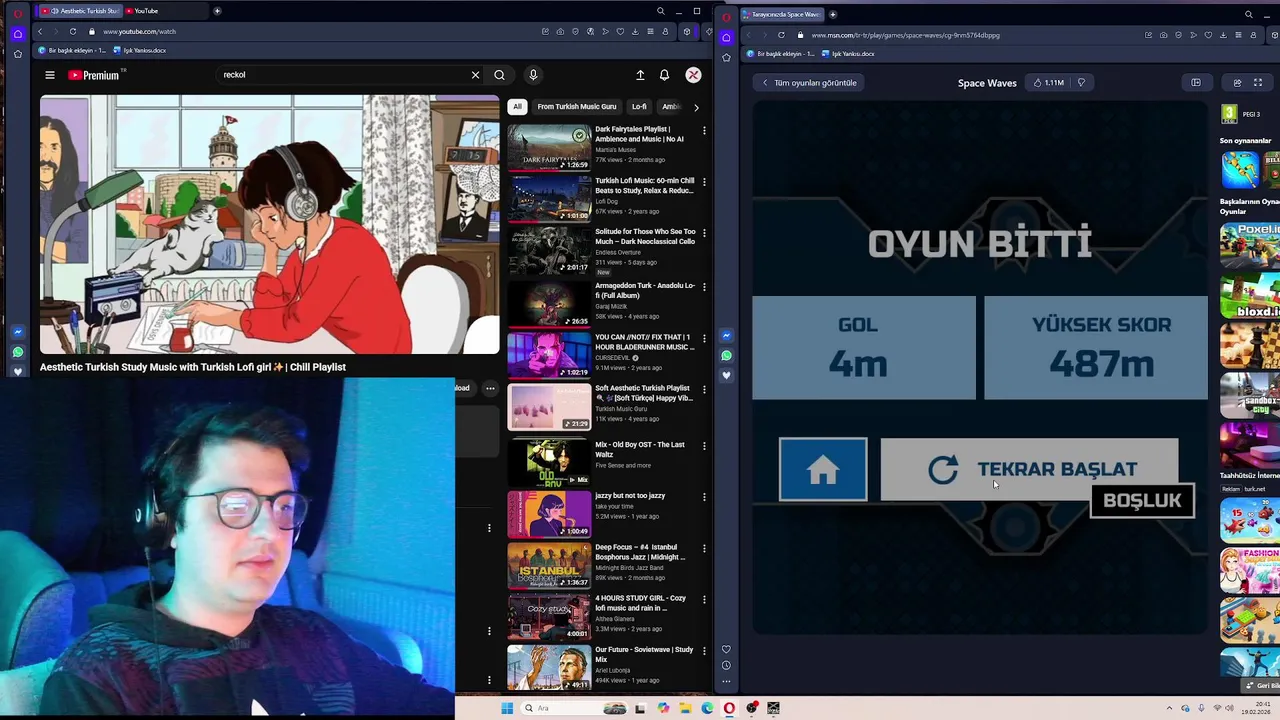Select the 'Lo-fi' filter chip
Screen dimensions: 1280x720
pyautogui.click(x=639, y=106)
